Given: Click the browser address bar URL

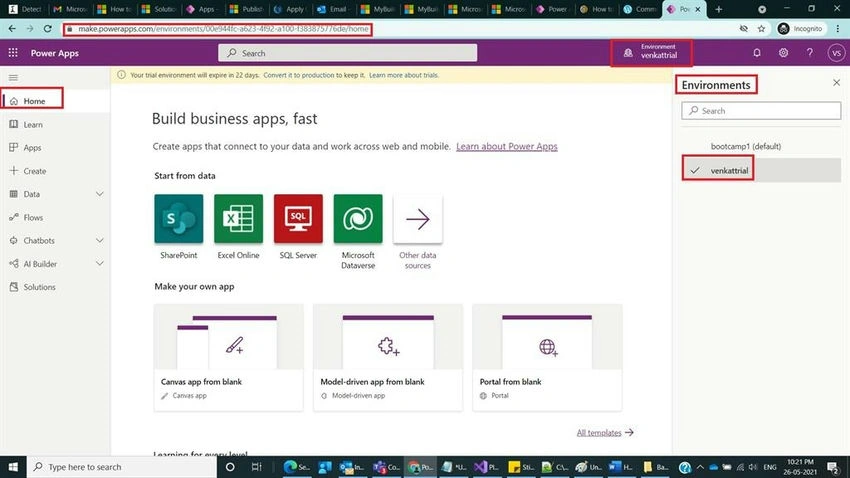Looking at the screenshot, I should pos(223,29).
